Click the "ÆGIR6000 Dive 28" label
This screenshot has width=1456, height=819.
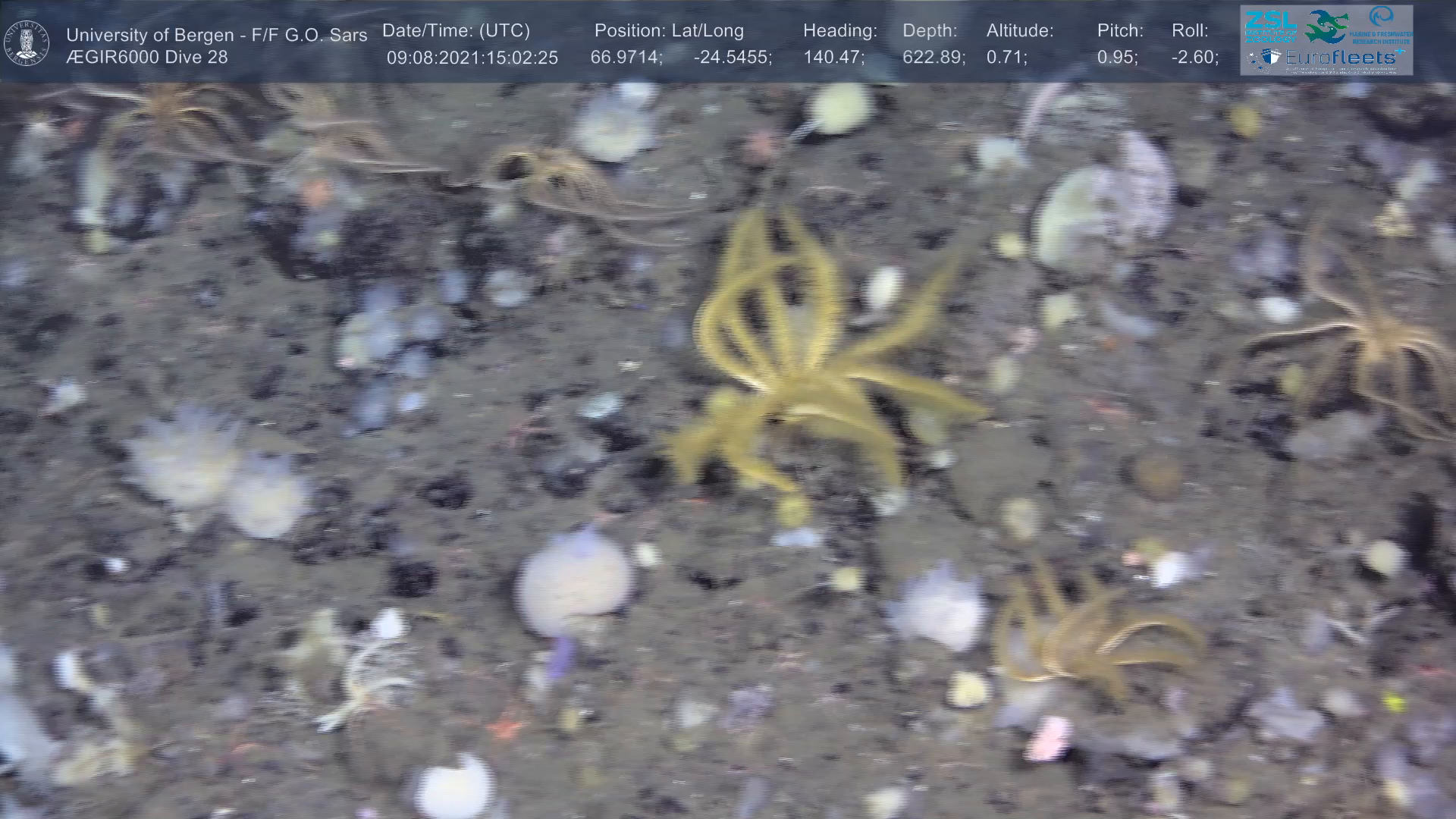tap(147, 58)
